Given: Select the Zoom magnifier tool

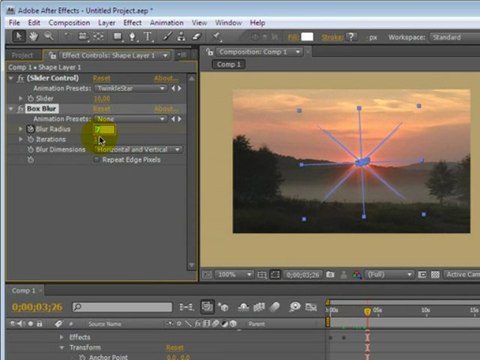Looking at the screenshot, I should [x=49, y=36].
